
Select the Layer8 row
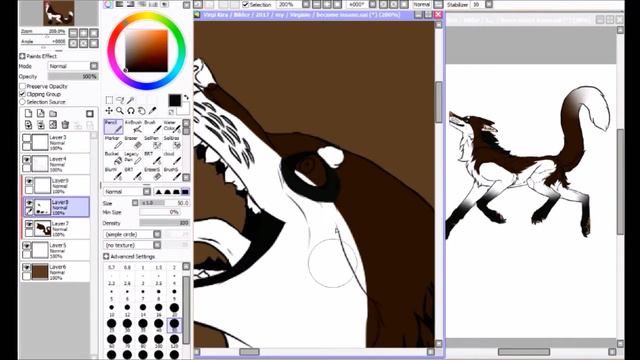[56, 207]
